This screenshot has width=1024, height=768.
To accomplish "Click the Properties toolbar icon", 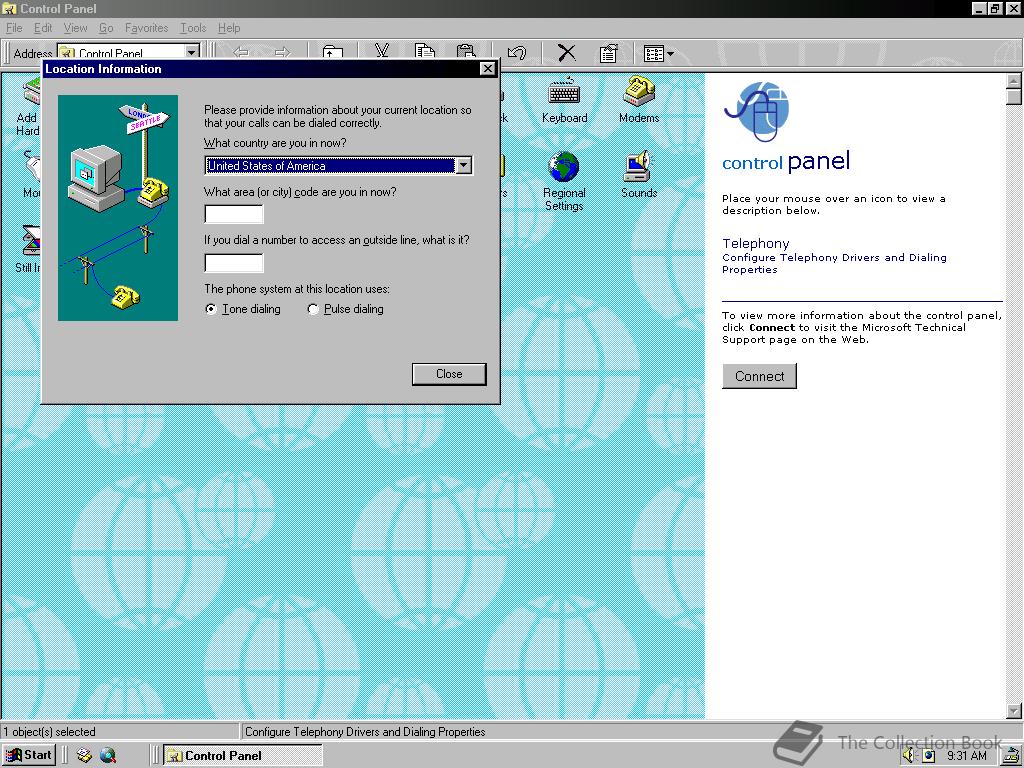I will coord(610,52).
